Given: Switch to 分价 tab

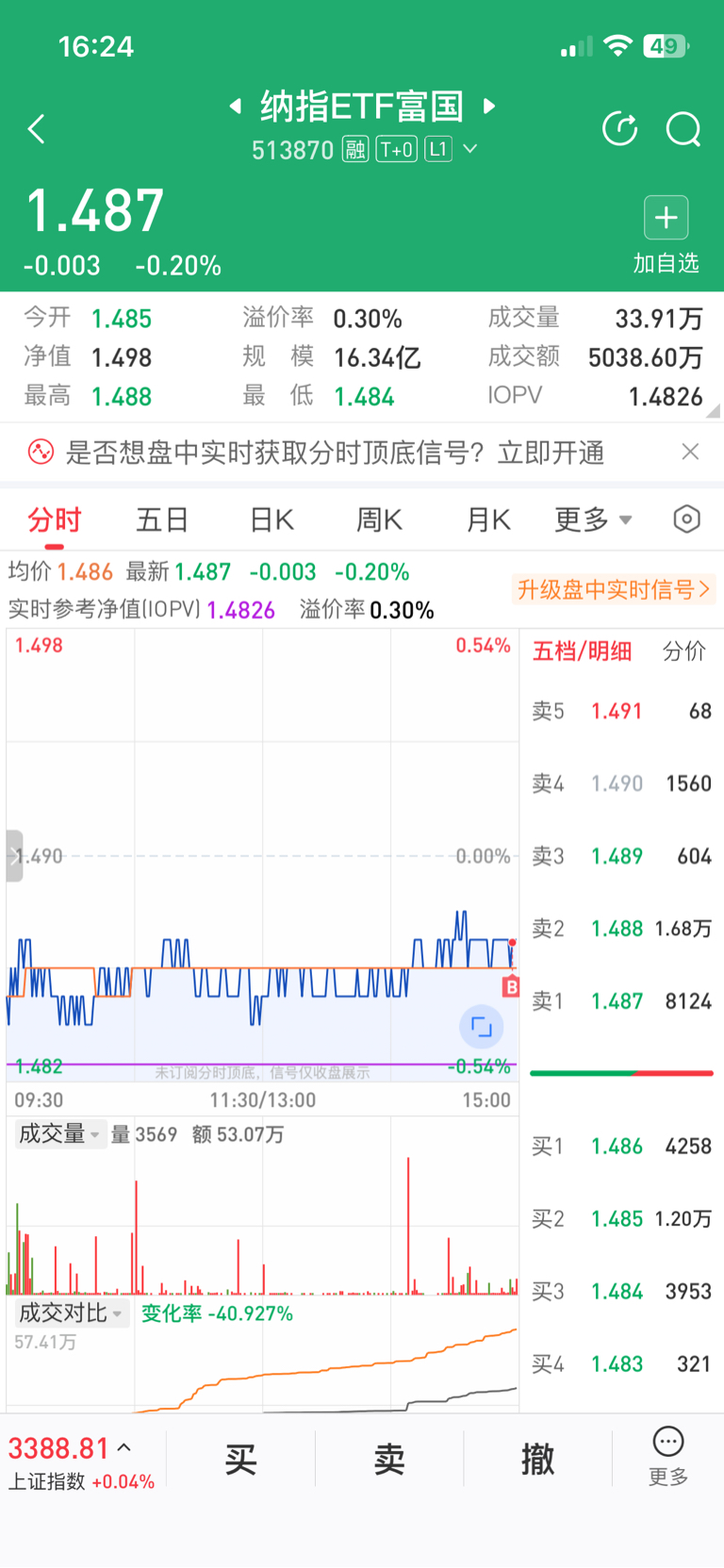Looking at the screenshot, I should coord(683,651).
